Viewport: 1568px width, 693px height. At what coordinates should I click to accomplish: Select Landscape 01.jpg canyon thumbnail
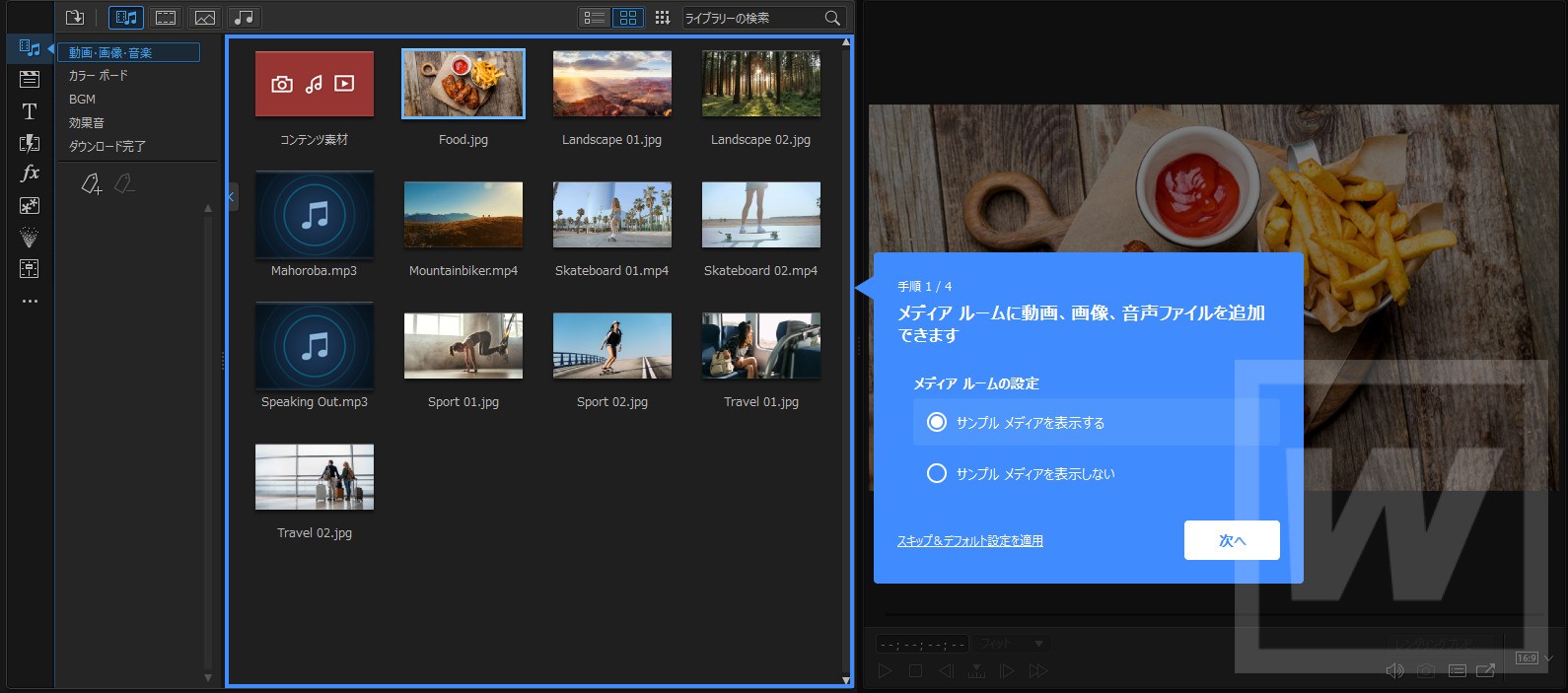[612, 84]
